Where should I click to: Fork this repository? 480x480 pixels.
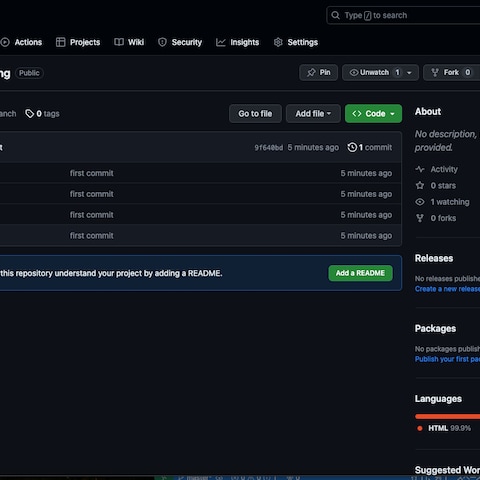(452, 72)
